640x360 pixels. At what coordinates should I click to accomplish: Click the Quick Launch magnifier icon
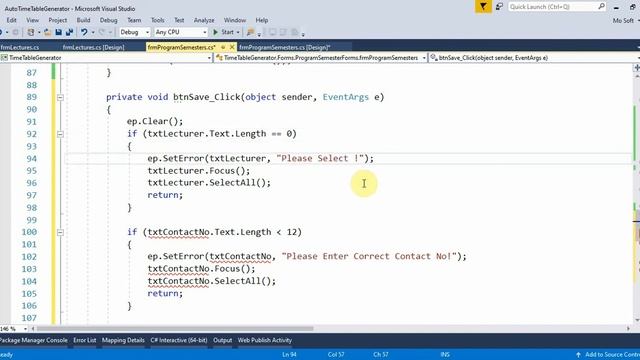[x=602, y=7]
